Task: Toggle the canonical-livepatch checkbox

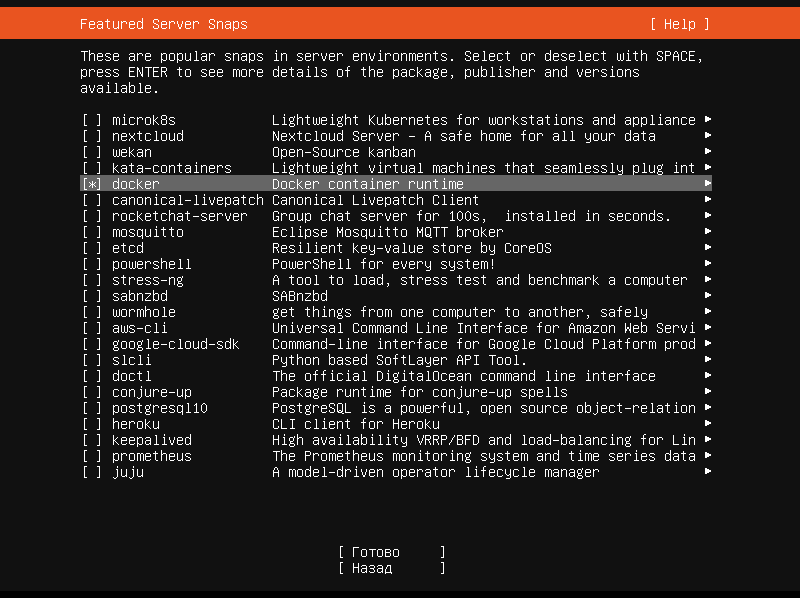Action: 92,200
